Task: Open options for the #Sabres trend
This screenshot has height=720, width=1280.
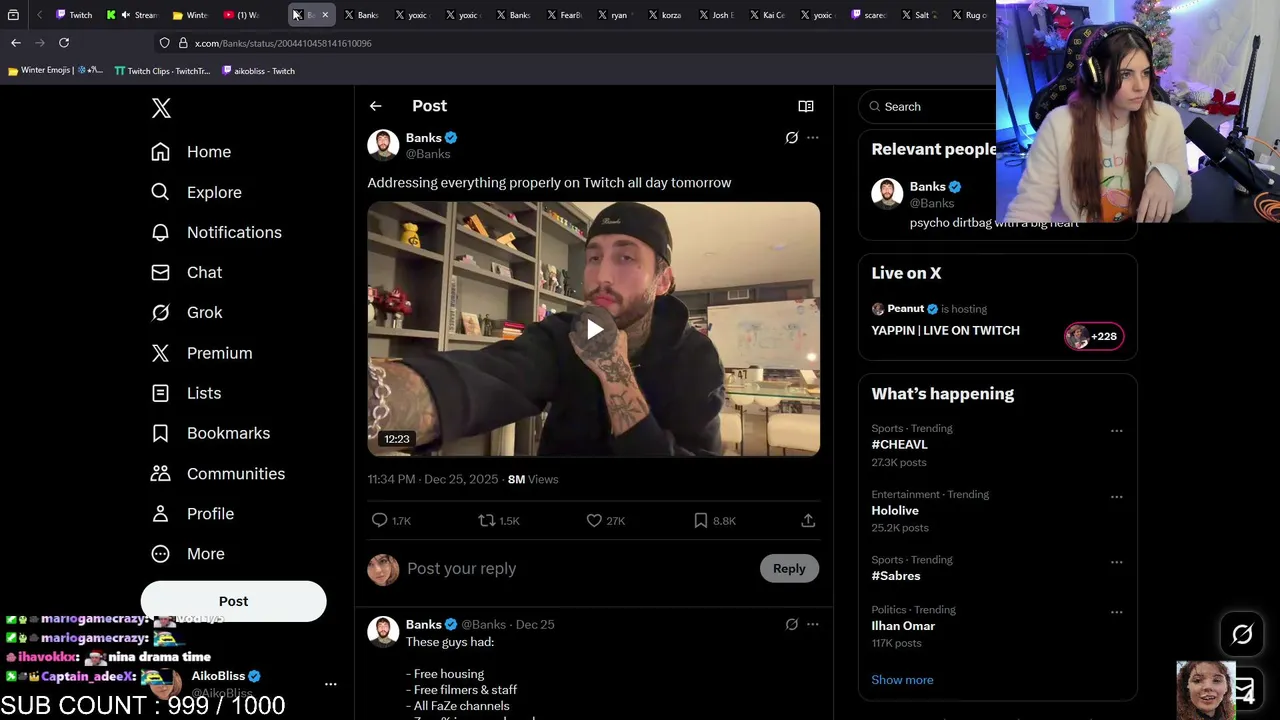Action: [1116, 562]
